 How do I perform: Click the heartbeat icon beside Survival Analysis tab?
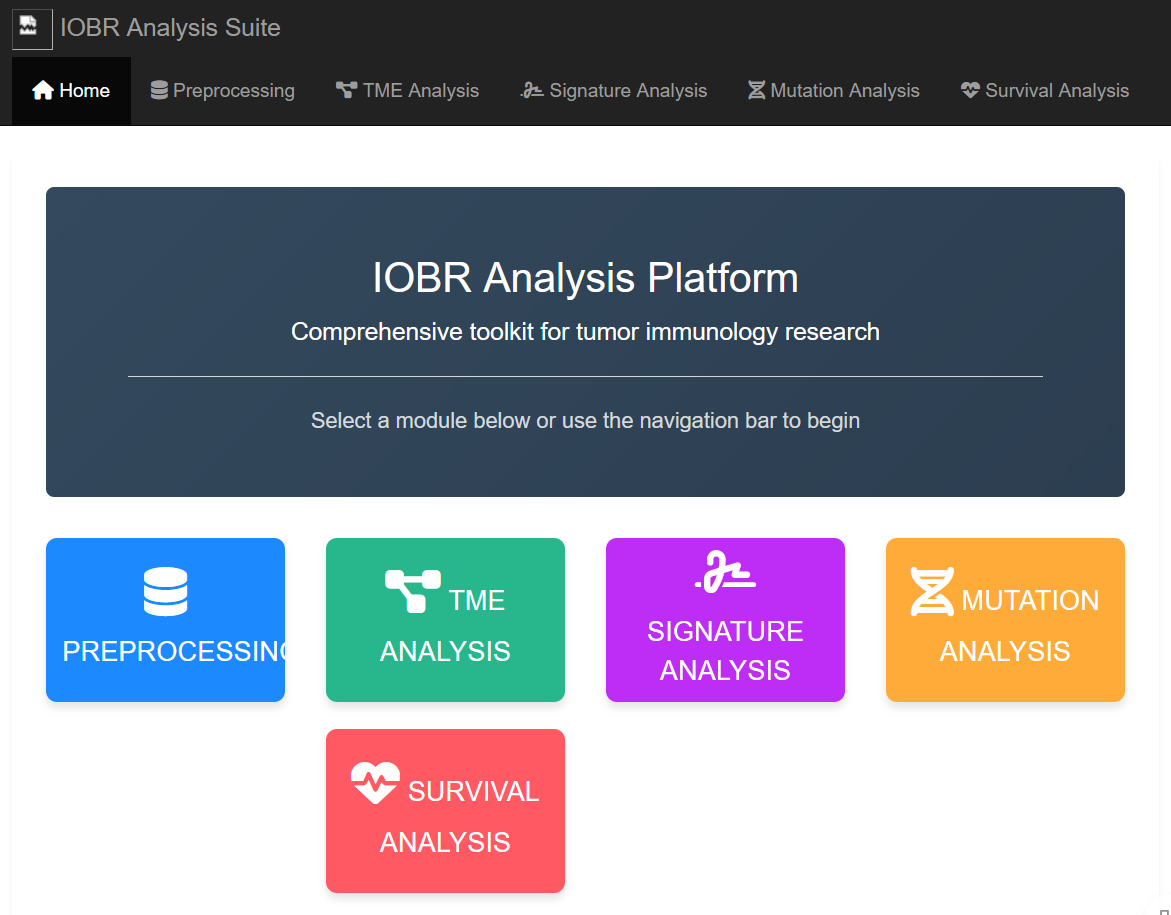[970, 90]
